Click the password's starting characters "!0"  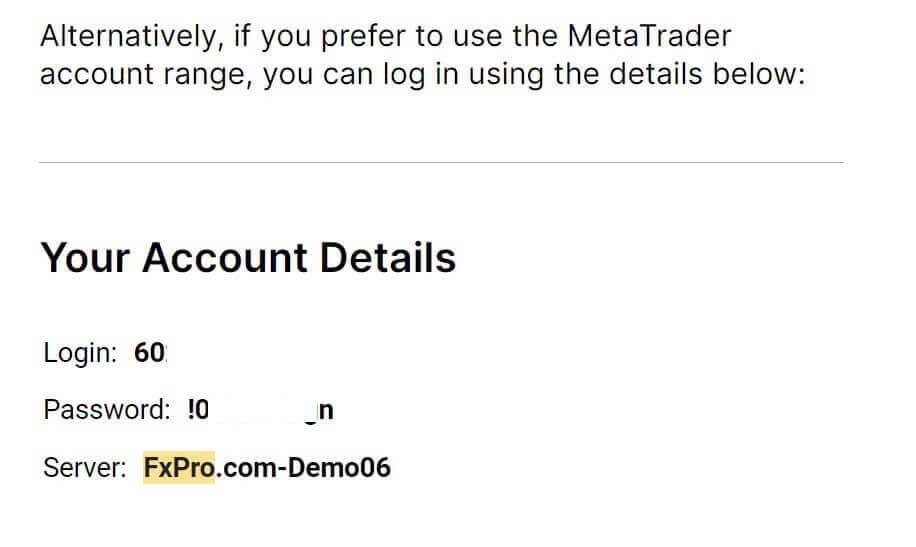[x=198, y=410]
